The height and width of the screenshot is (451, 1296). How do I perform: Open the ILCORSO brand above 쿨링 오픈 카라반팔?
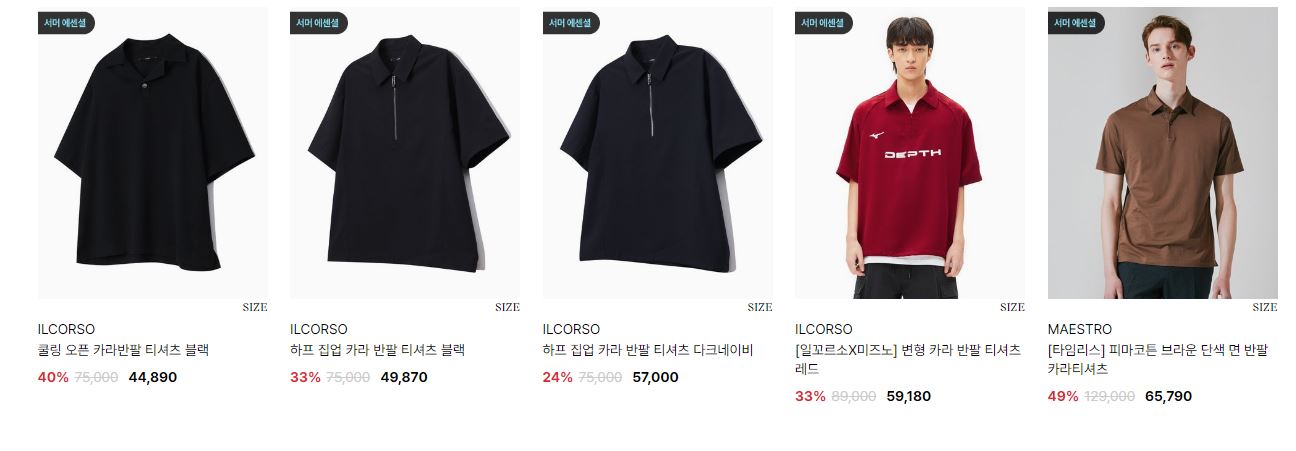(66, 329)
